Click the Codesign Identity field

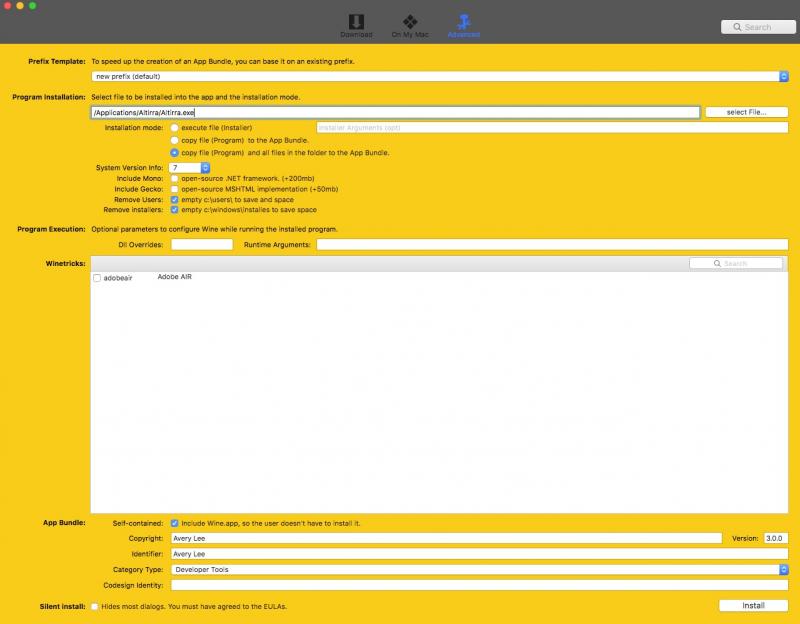[x=480, y=585]
